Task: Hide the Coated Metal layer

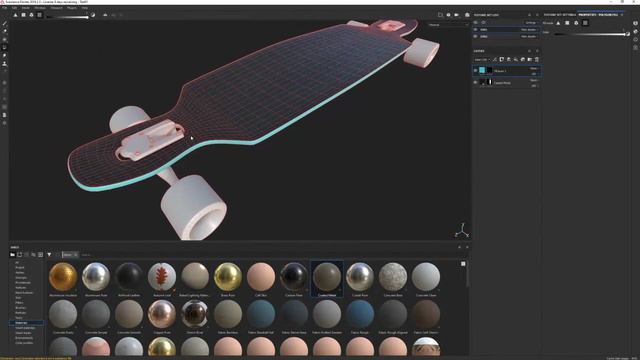Action: pos(476,82)
